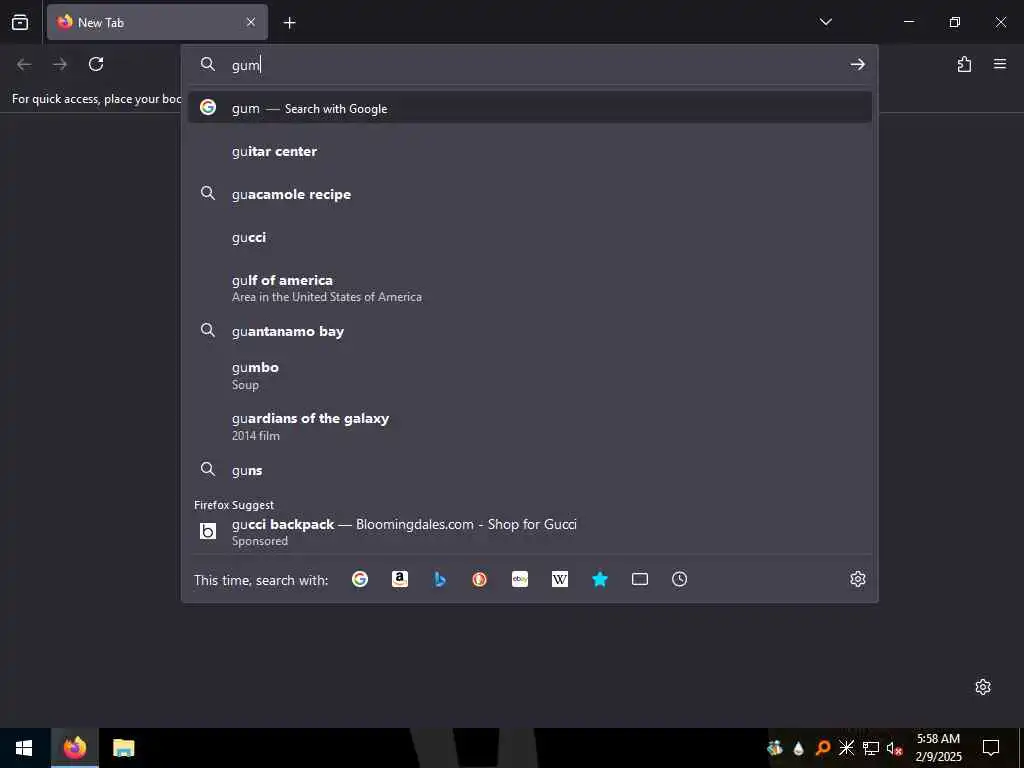Open search settings gear in dropdown
1024x768 pixels.
coord(857,579)
